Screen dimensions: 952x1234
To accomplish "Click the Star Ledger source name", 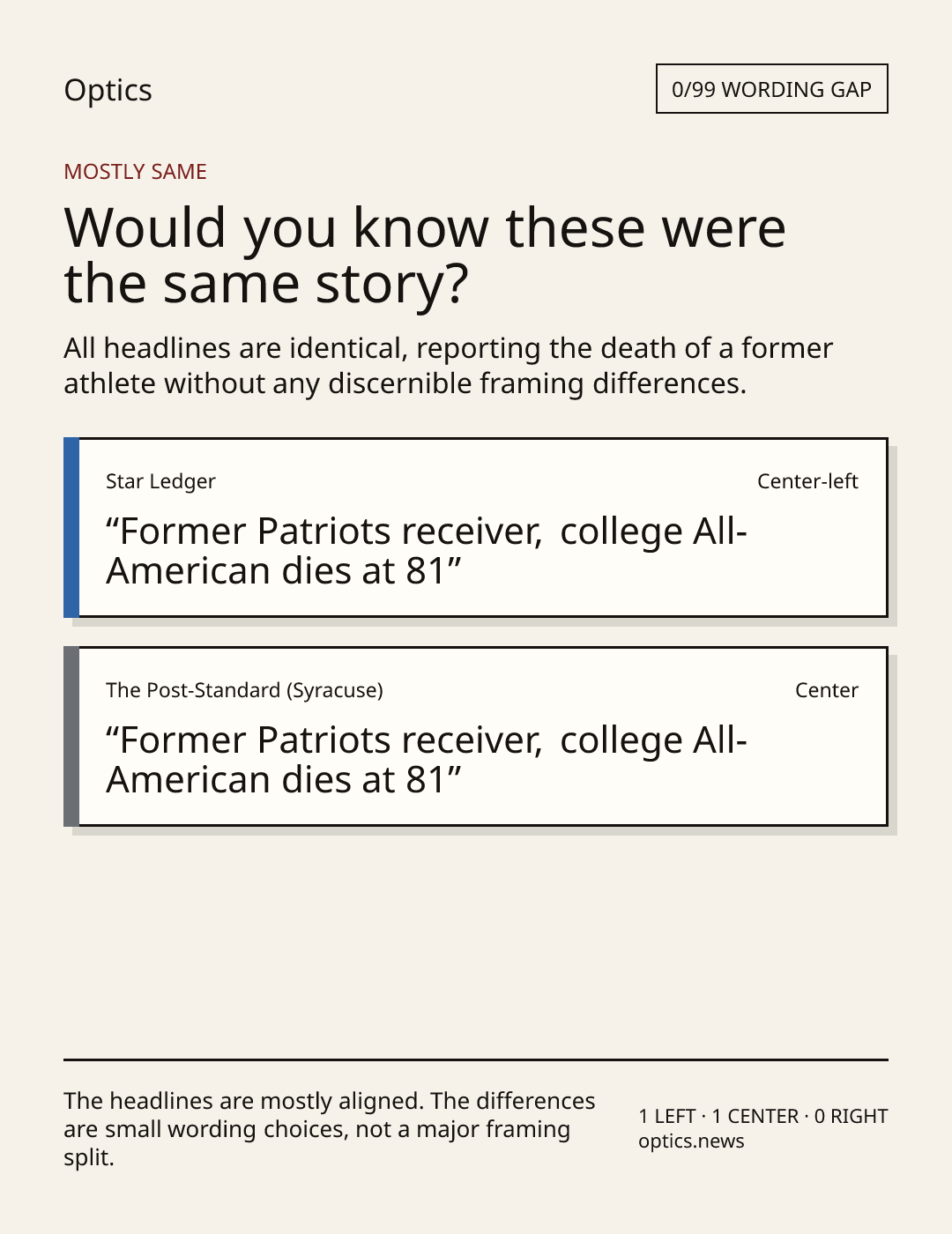I will (160, 481).
